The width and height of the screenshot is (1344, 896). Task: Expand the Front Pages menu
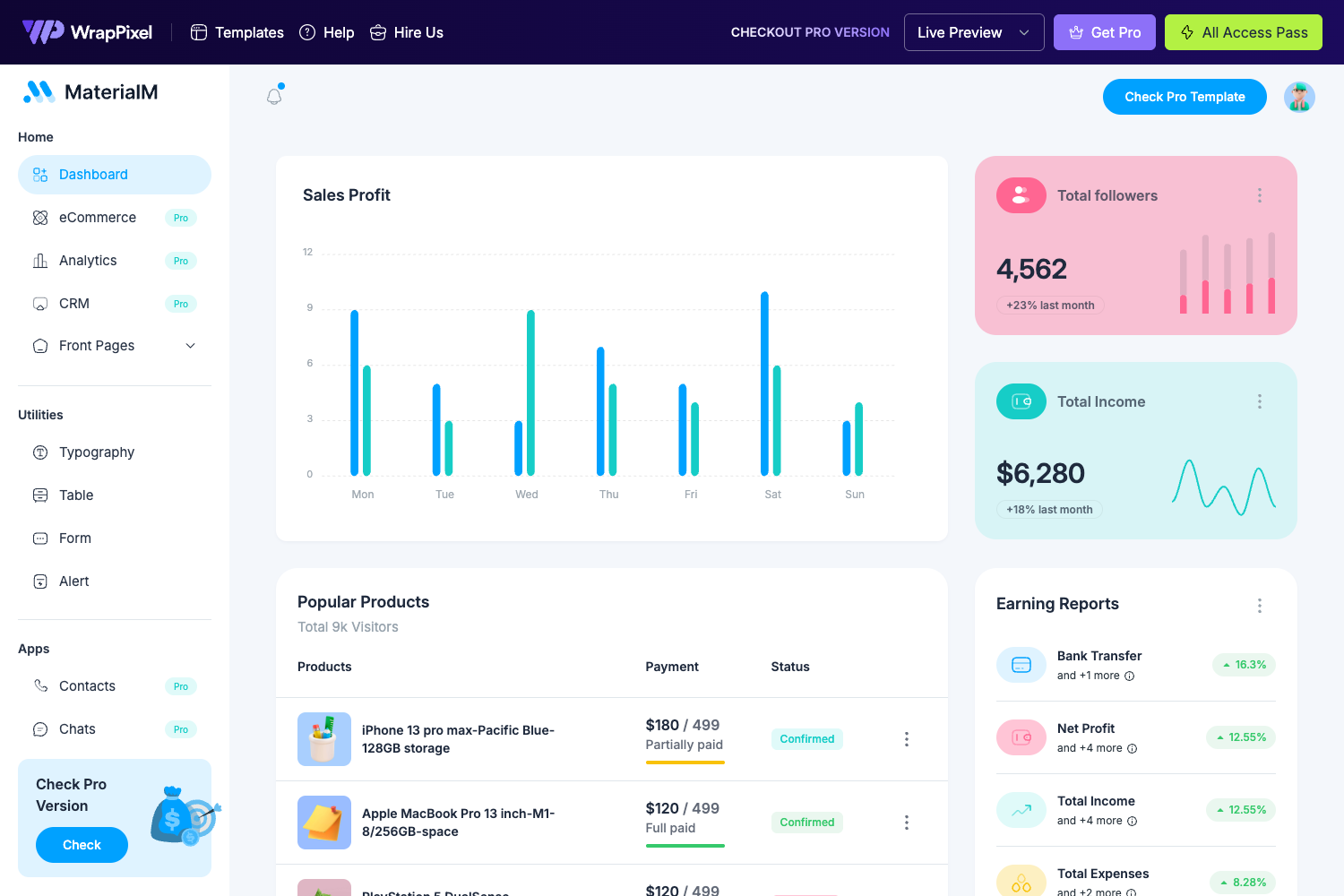coord(189,345)
